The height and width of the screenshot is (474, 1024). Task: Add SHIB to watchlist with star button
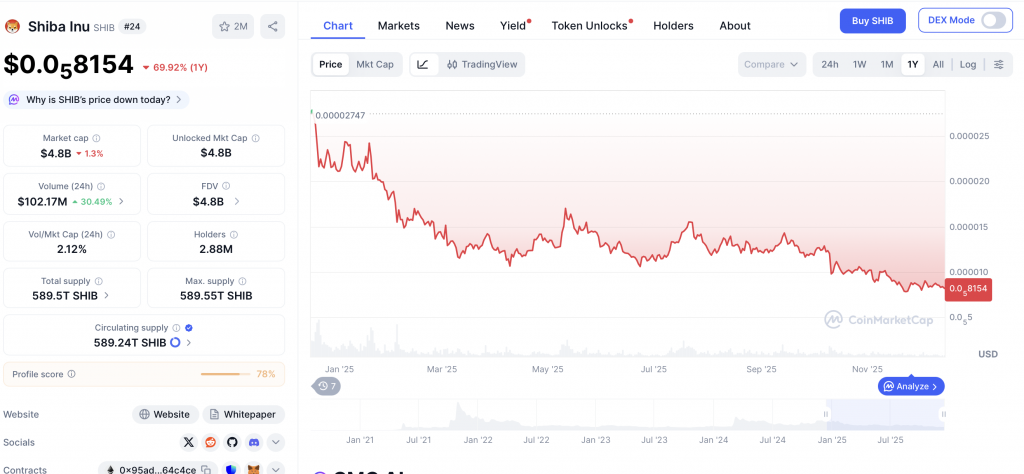[x=233, y=26]
